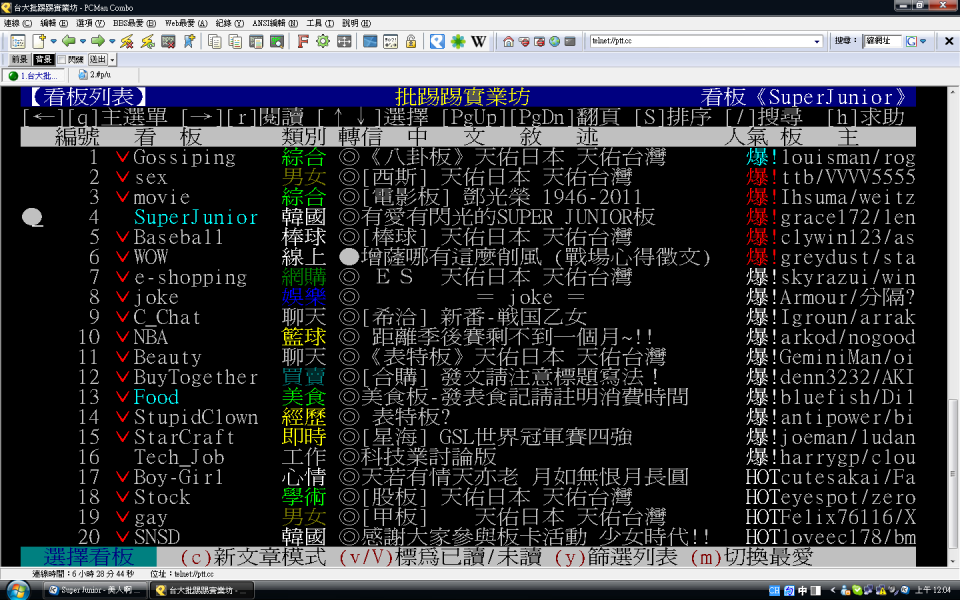Click the 前景 foreground color button
The height and width of the screenshot is (600, 960).
[x=20, y=59]
